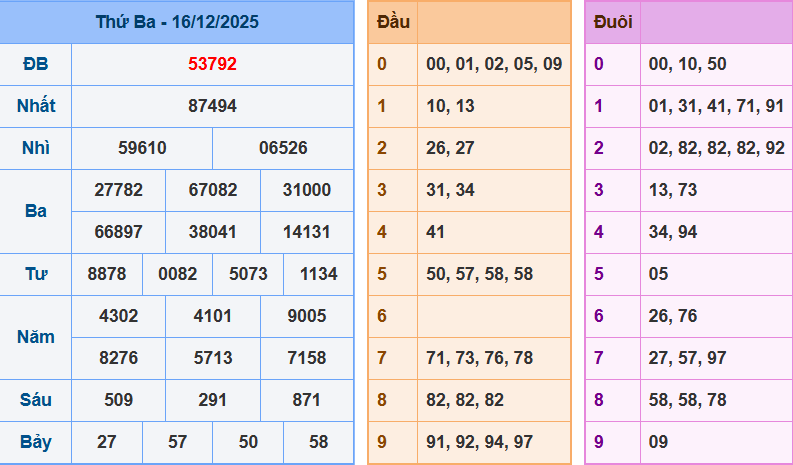Image resolution: width=793 pixels, height=465 pixels.
Task: Click the Đuôi column header
Action: coord(612,22)
